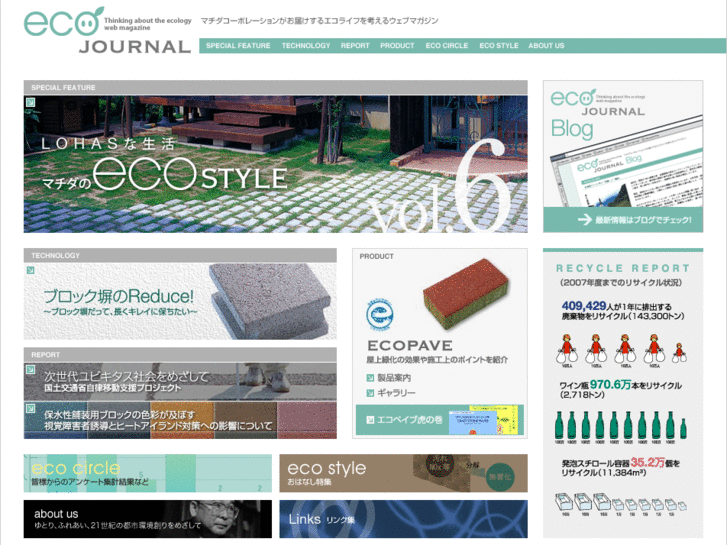Image resolution: width=727 pixels, height=545 pixels.
Task: Click the arrow on the blog check button
Action: pos(585,219)
